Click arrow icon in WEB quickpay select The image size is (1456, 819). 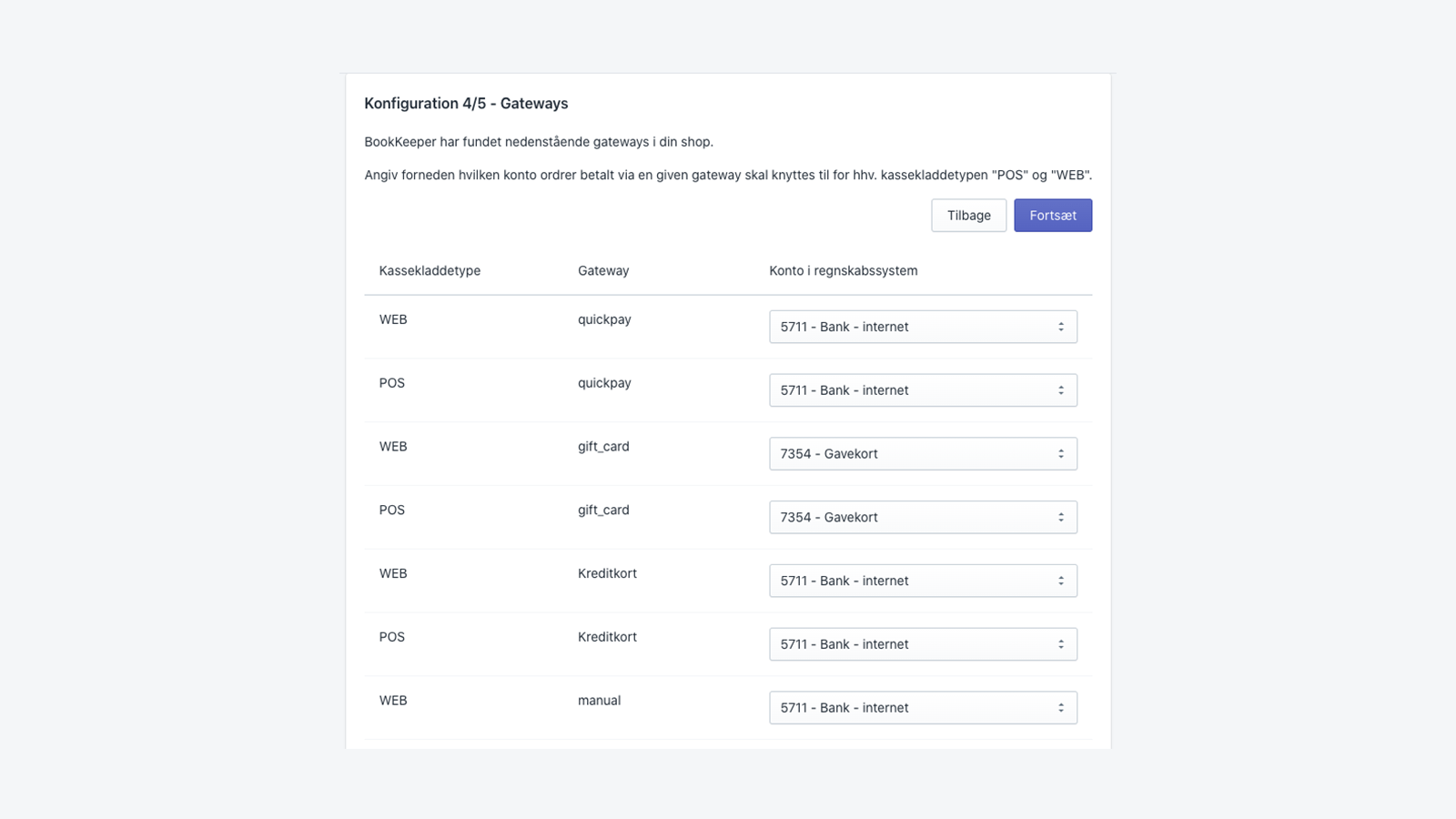point(1061,327)
